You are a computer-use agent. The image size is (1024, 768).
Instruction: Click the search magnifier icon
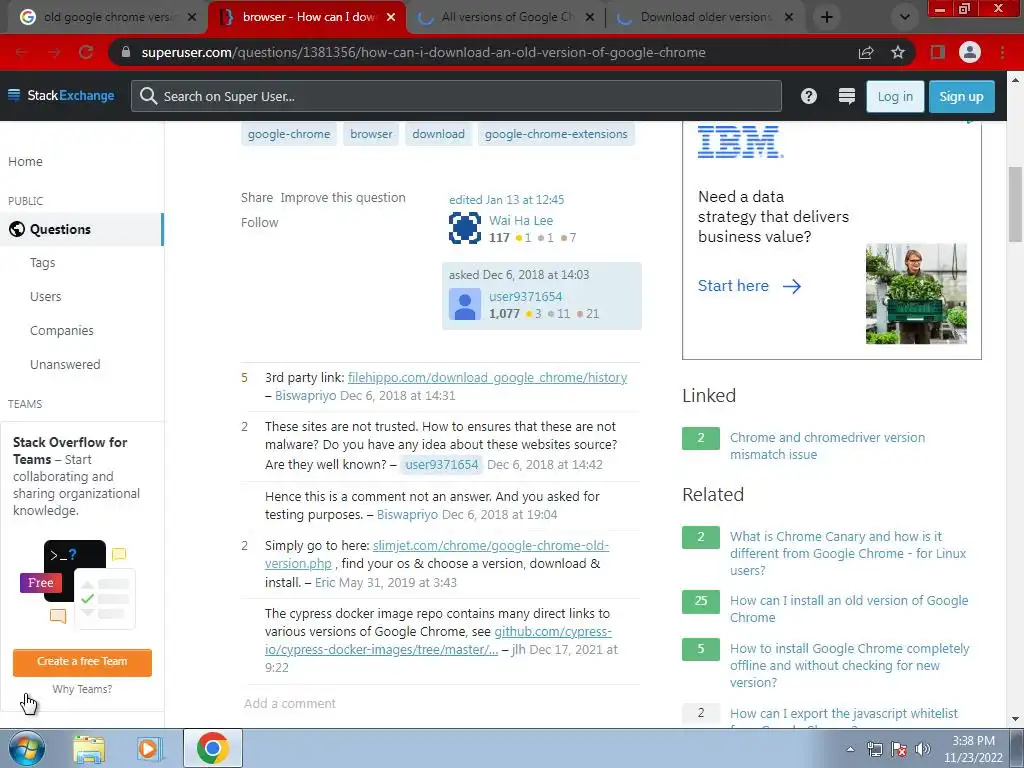(x=148, y=96)
